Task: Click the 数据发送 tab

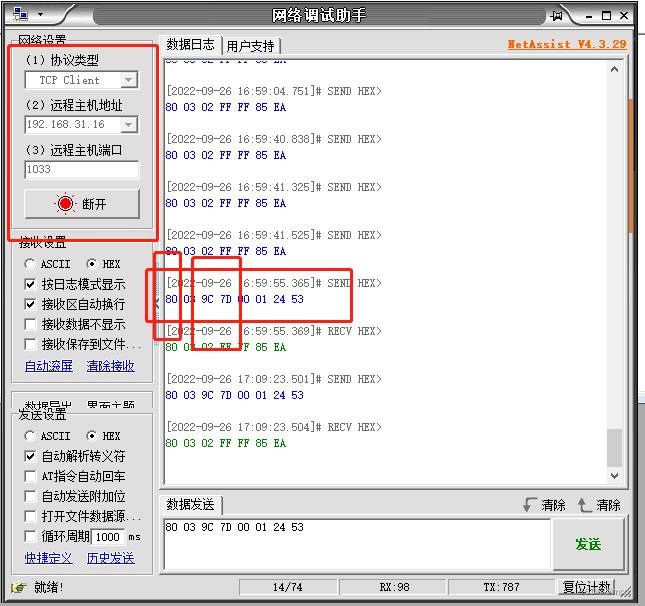Action: 190,504
